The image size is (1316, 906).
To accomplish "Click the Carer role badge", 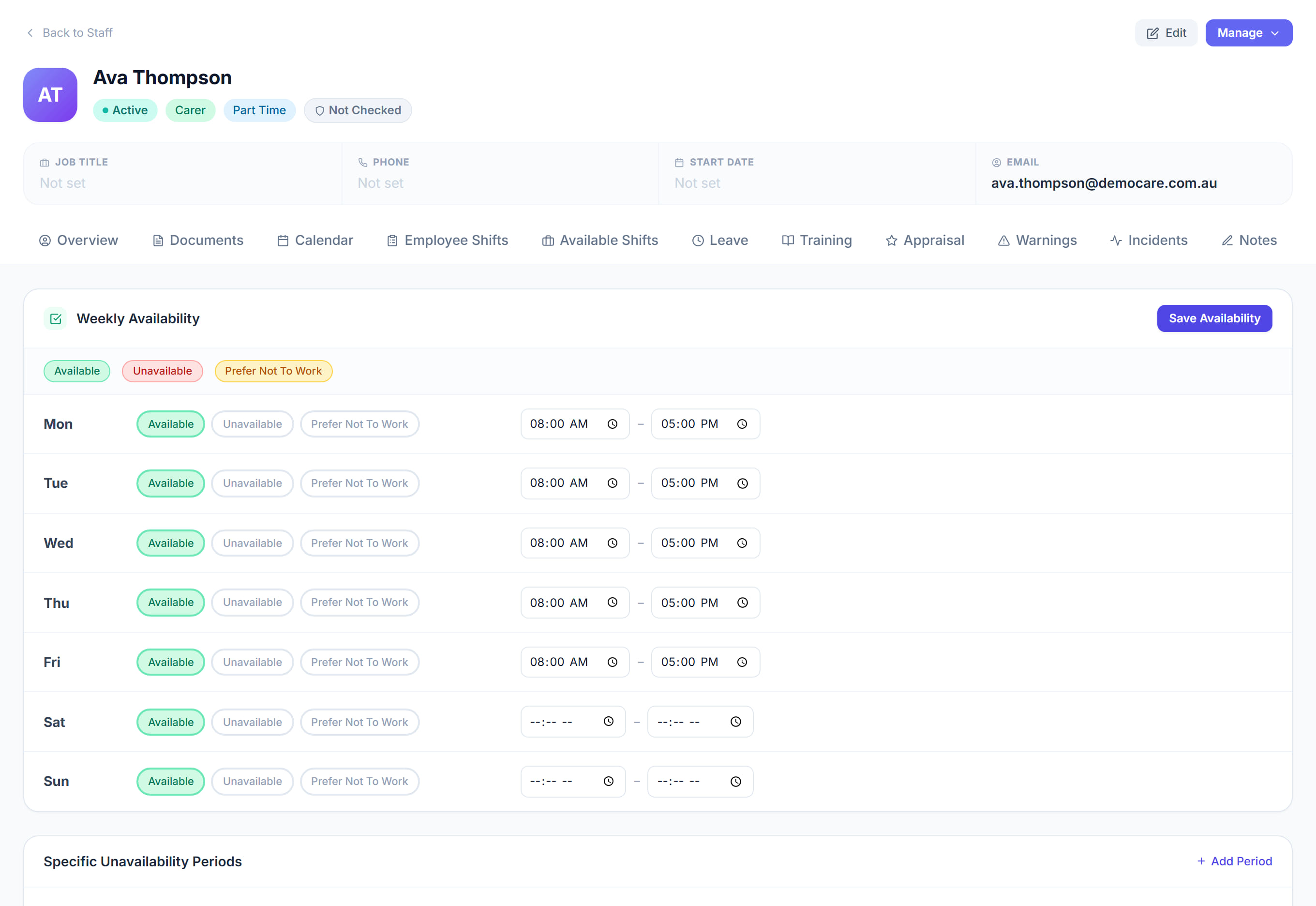I will click(190, 110).
